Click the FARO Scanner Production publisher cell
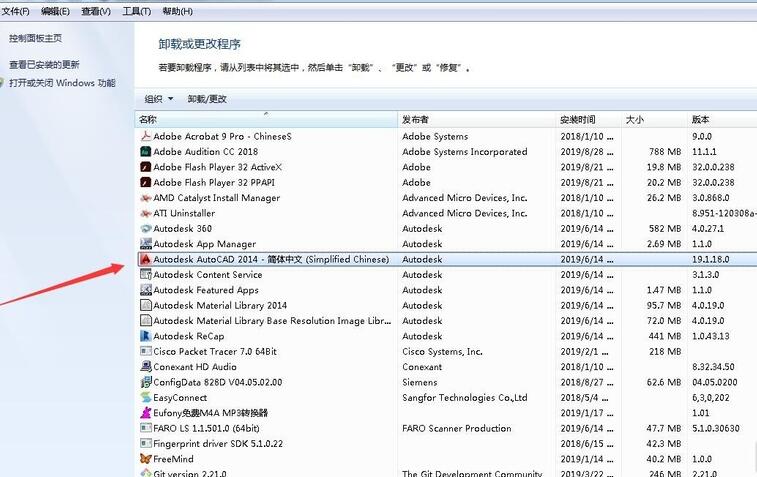 pyautogui.click(x=457, y=428)
